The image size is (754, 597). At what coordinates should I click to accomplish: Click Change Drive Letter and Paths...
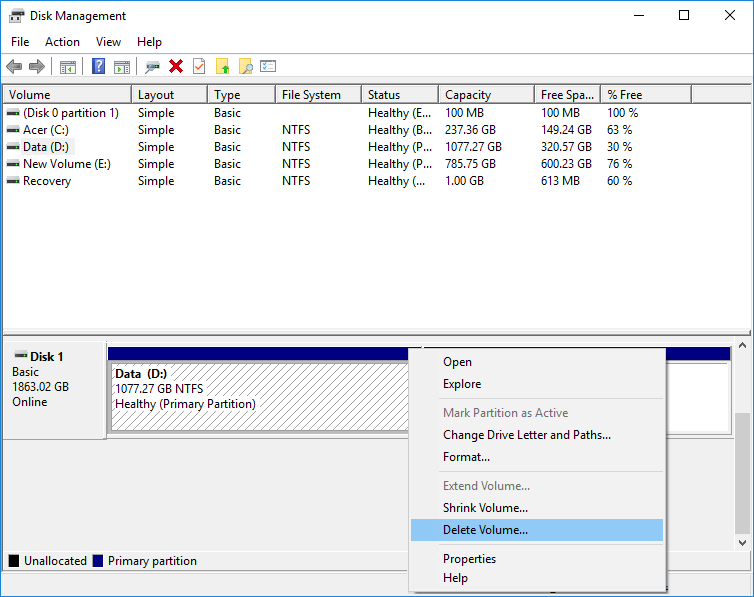pyautogui.click(x=526, y=435)
